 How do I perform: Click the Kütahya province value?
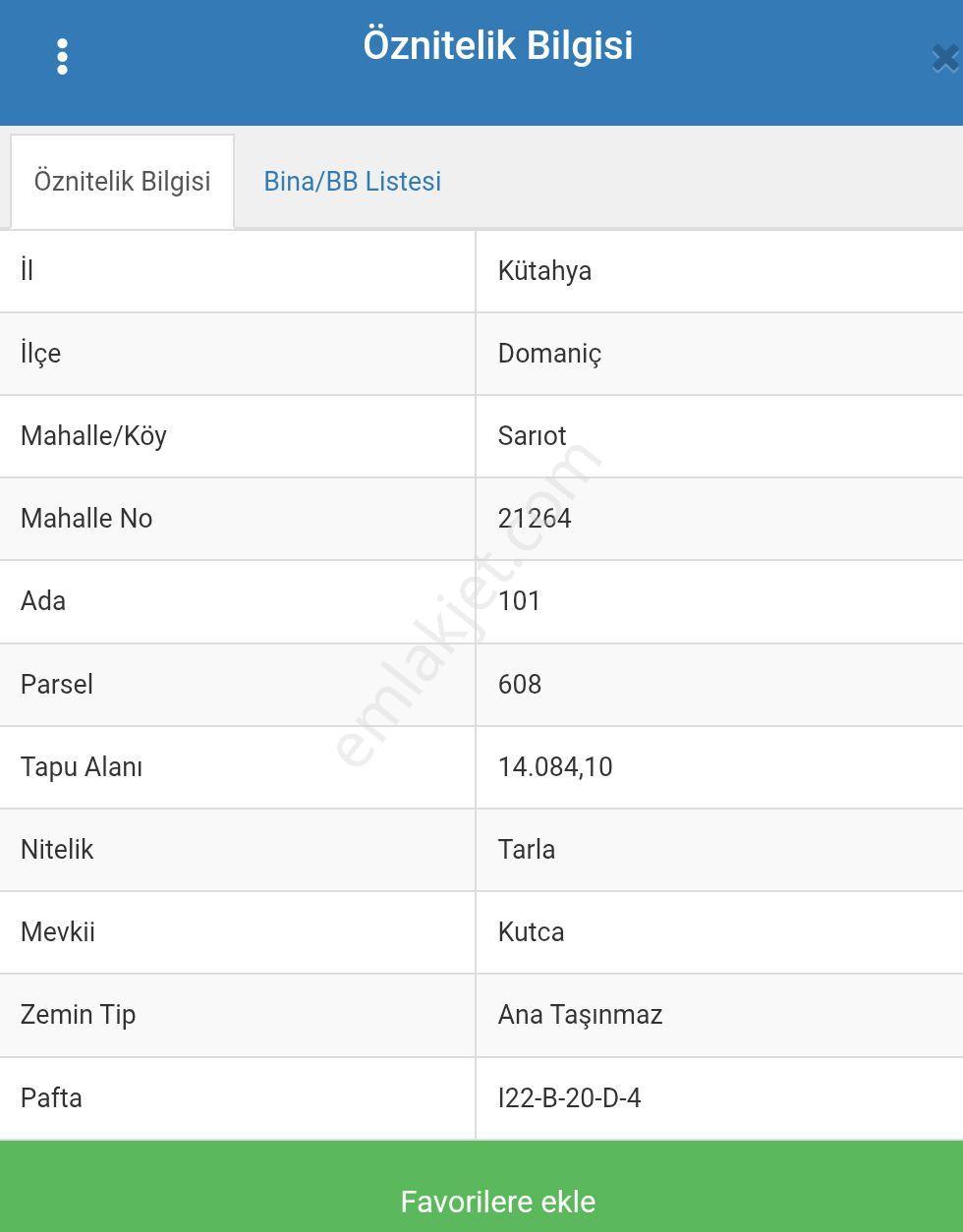(x=544, y=271)
